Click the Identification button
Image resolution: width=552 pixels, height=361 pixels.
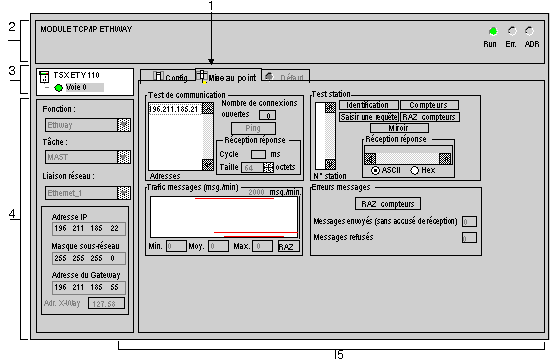pos(368,105)
